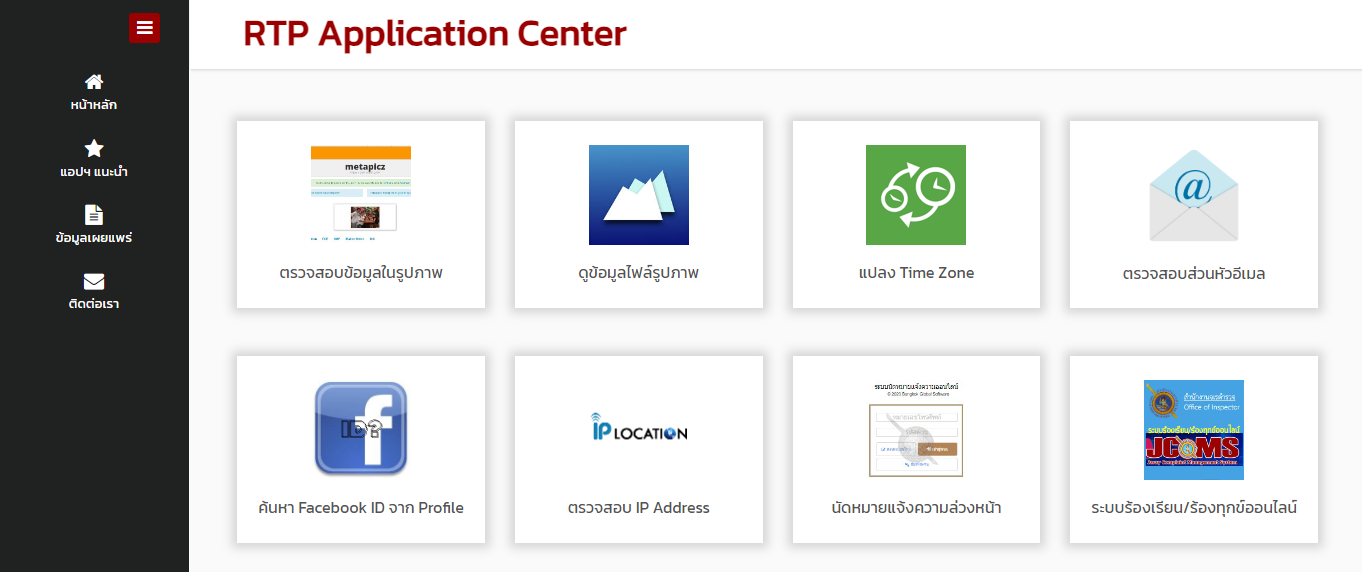Click the home icon in sidebar
1362x572 pixels.
point(94,82)
